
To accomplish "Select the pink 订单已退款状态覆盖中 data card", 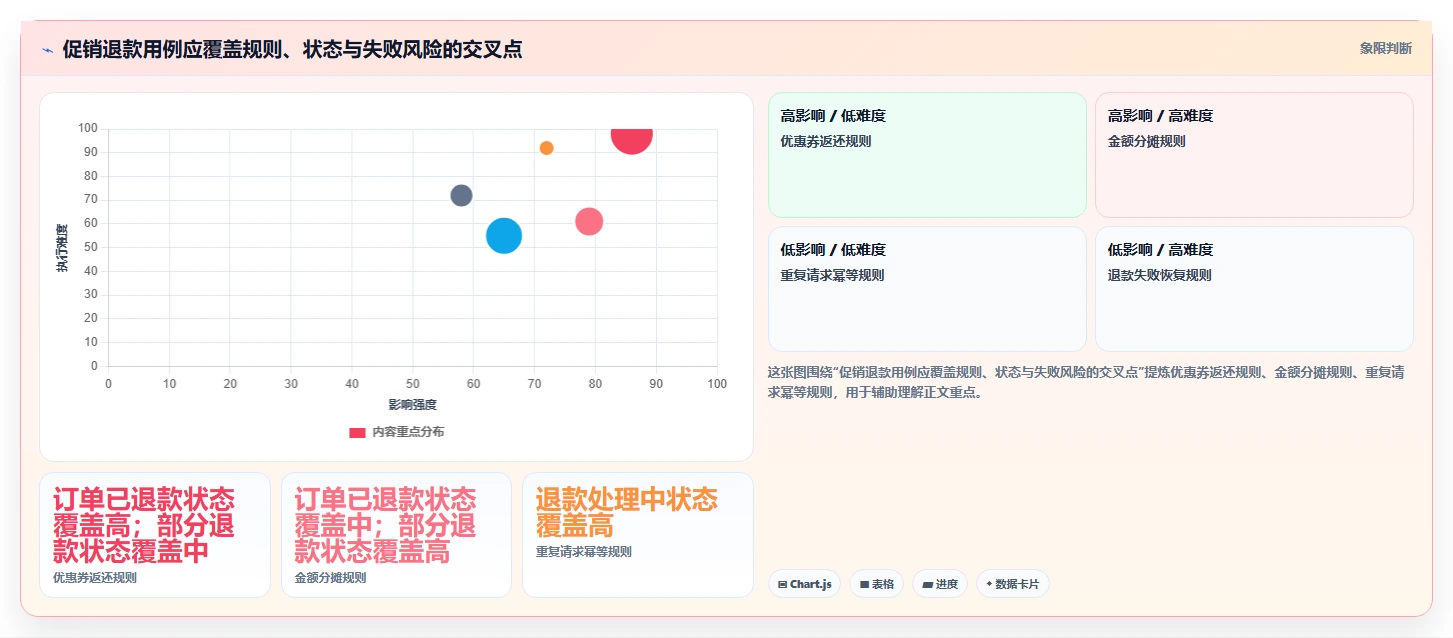I will (x=396, y=535).
